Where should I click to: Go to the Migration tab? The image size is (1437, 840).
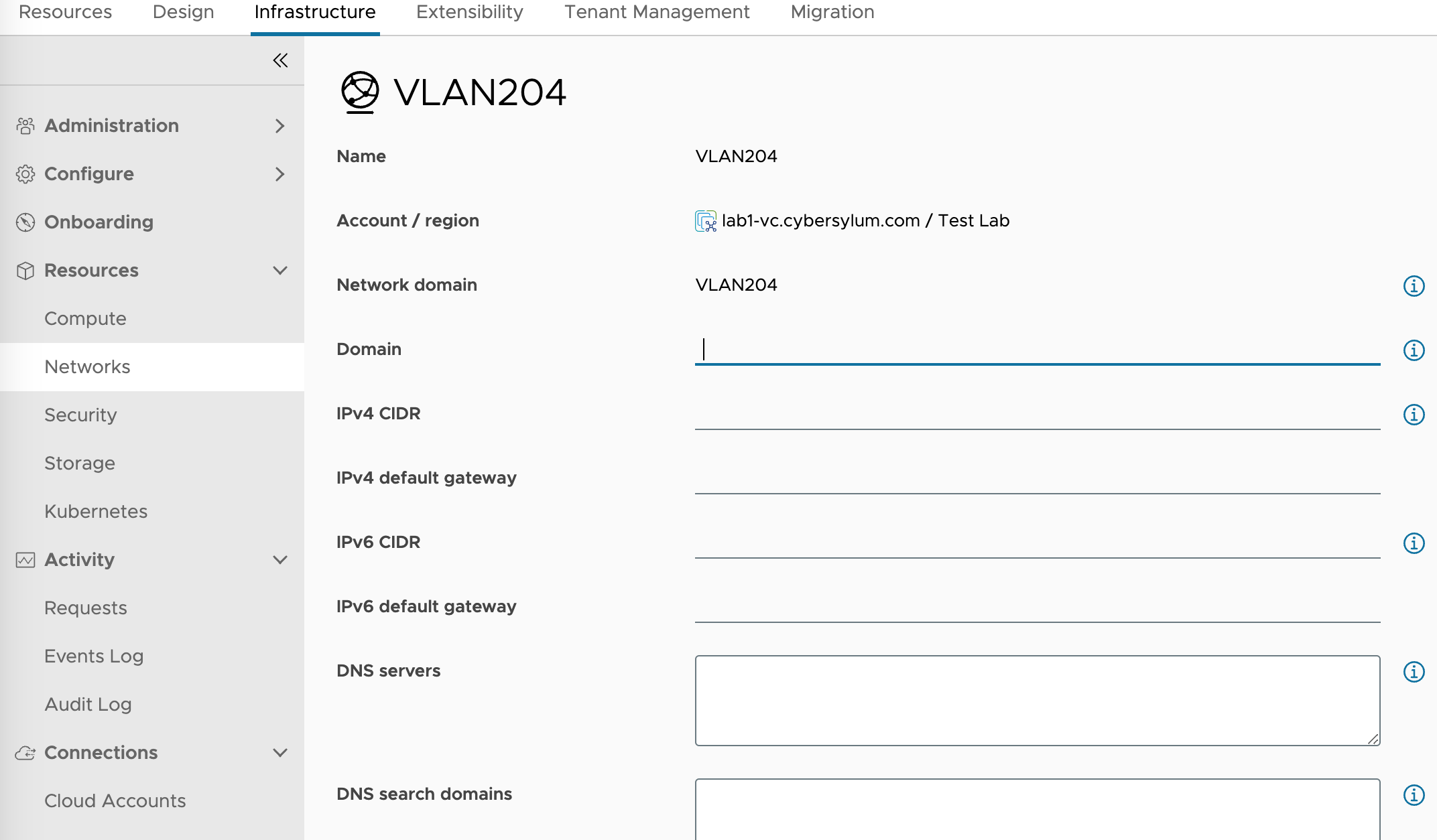pos(832,12)
